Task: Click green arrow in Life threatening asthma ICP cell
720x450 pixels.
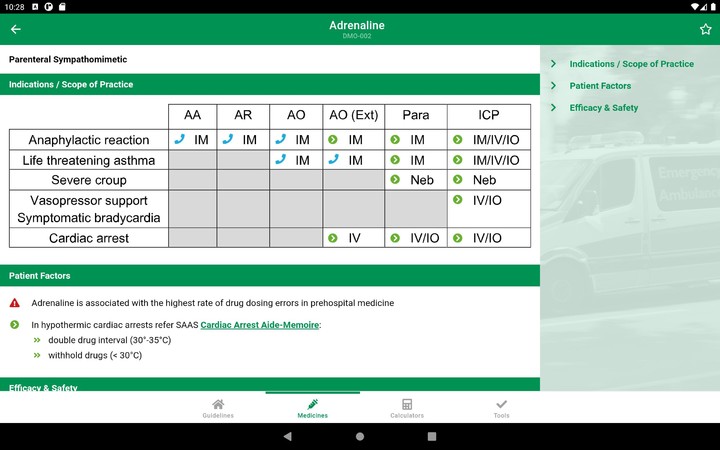Action: pyautogui.click(x=457, y=160)
